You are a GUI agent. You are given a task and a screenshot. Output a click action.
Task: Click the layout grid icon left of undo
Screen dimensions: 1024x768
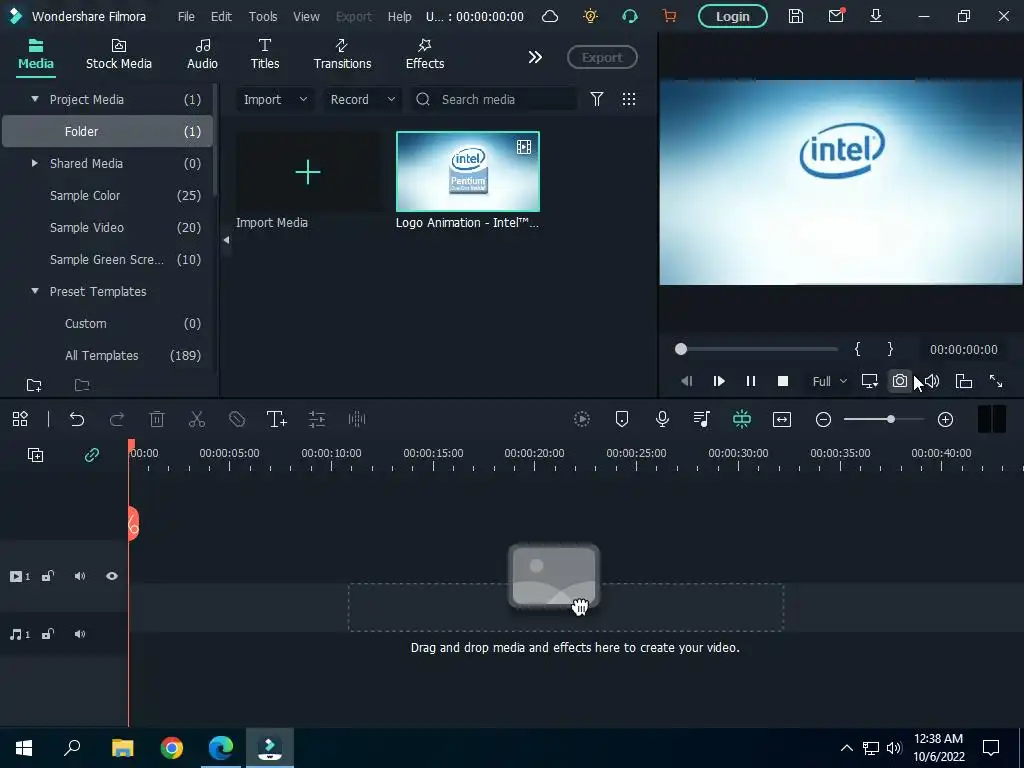pos(20,419)
